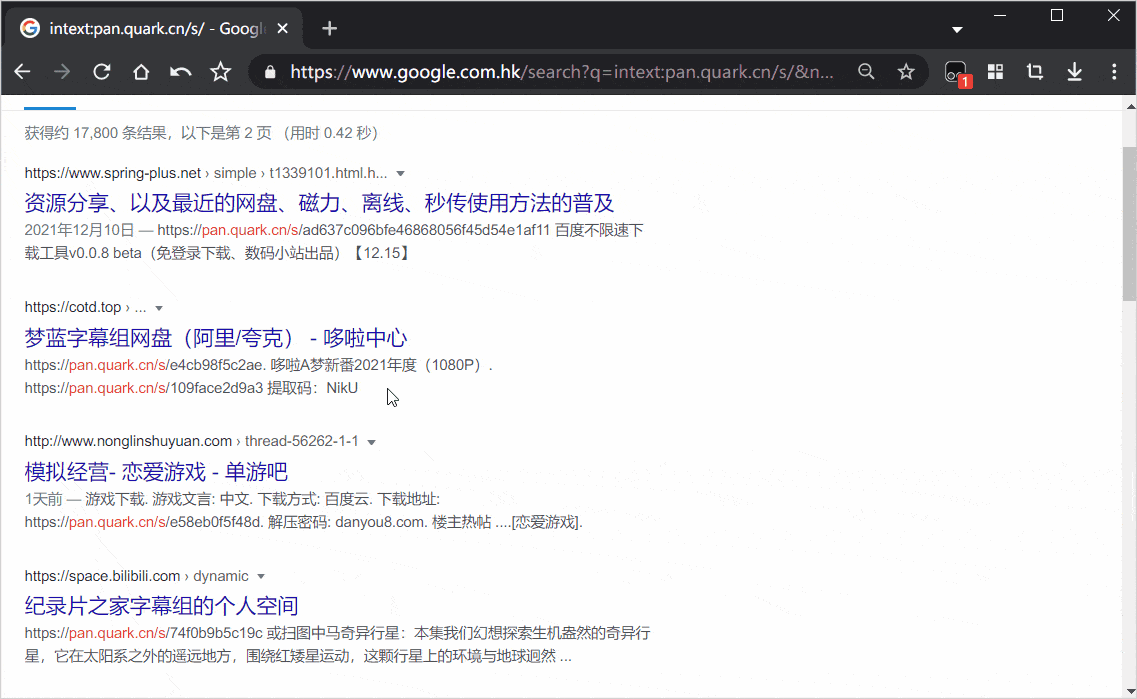Open bookmarks star left of address bar
The height and width of the screenshot is (699, 1137).
point(220,72)
